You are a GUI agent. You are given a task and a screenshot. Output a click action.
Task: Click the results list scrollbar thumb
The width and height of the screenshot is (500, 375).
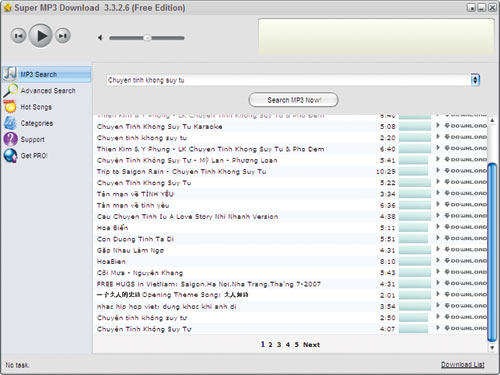(492, 252)
